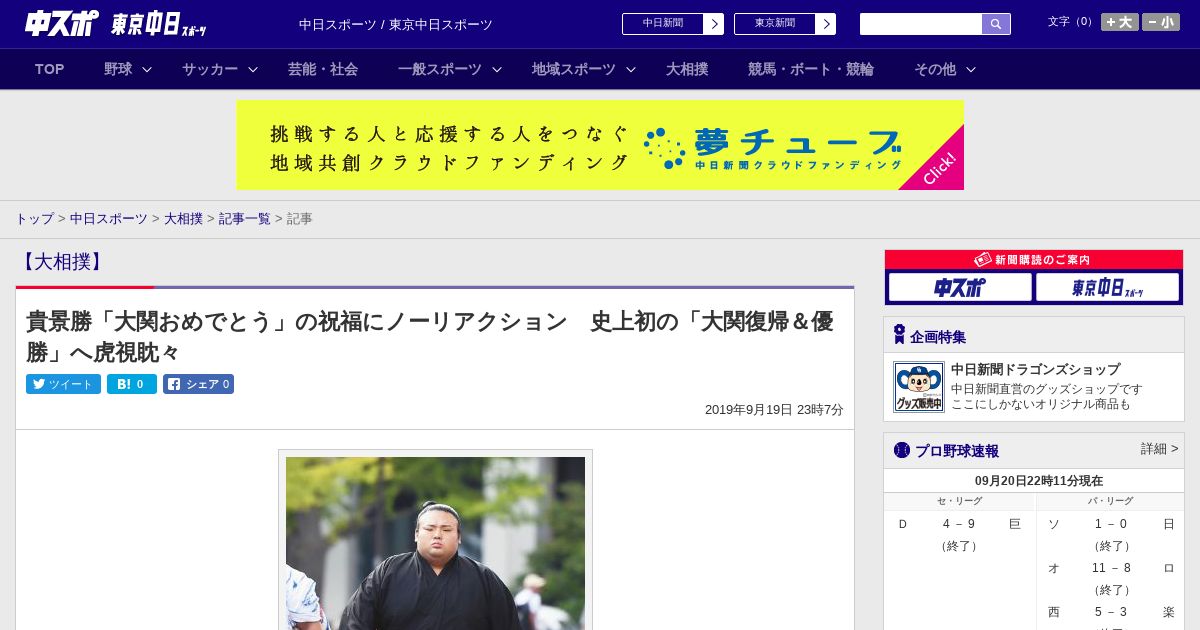The width and height of the screenshot is (1200, 630).
Task: Click the オ 11－8 ロ score row
Action: (1110, 568)
